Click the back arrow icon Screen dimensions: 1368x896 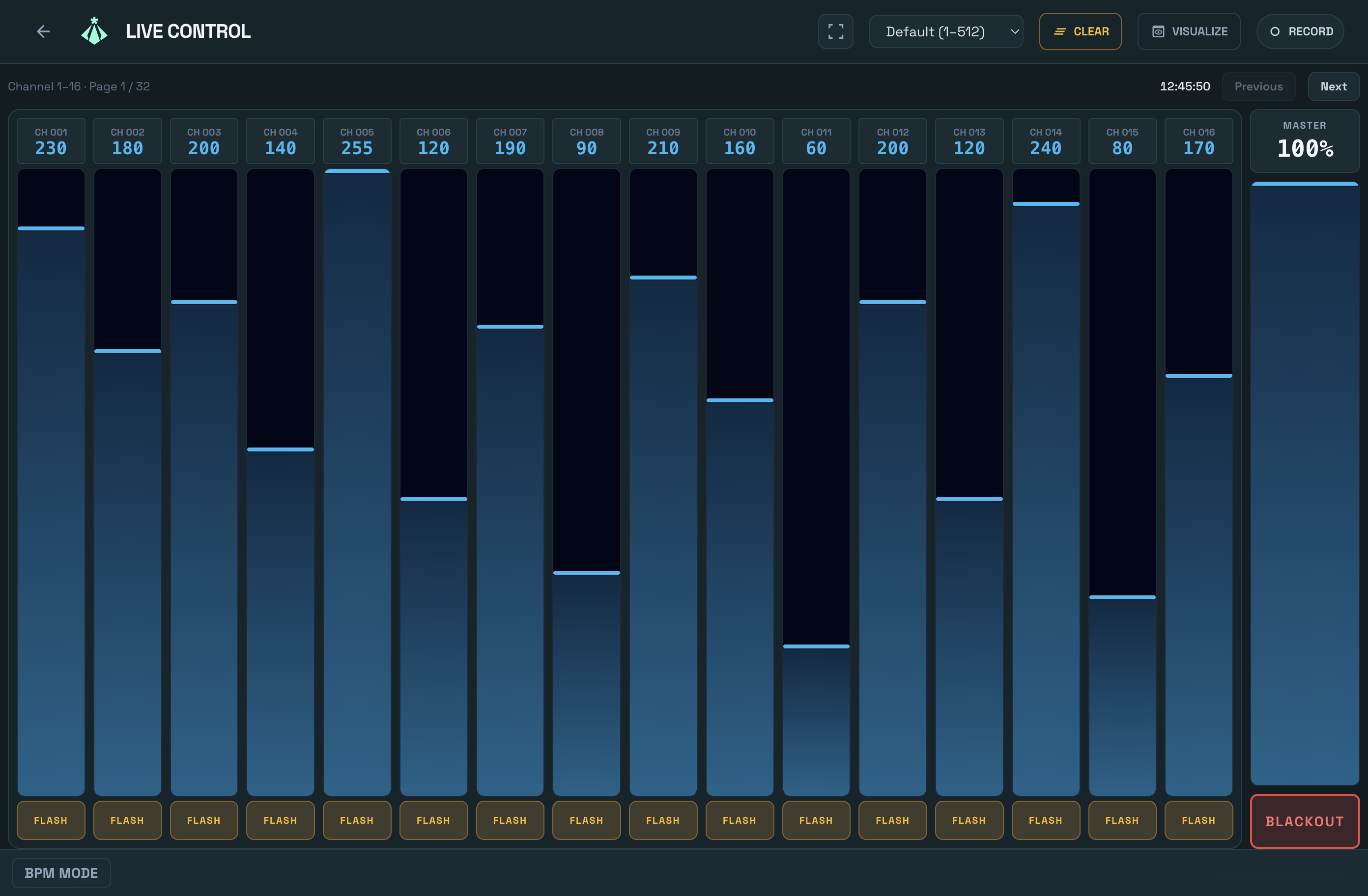(x=43, y=31)
